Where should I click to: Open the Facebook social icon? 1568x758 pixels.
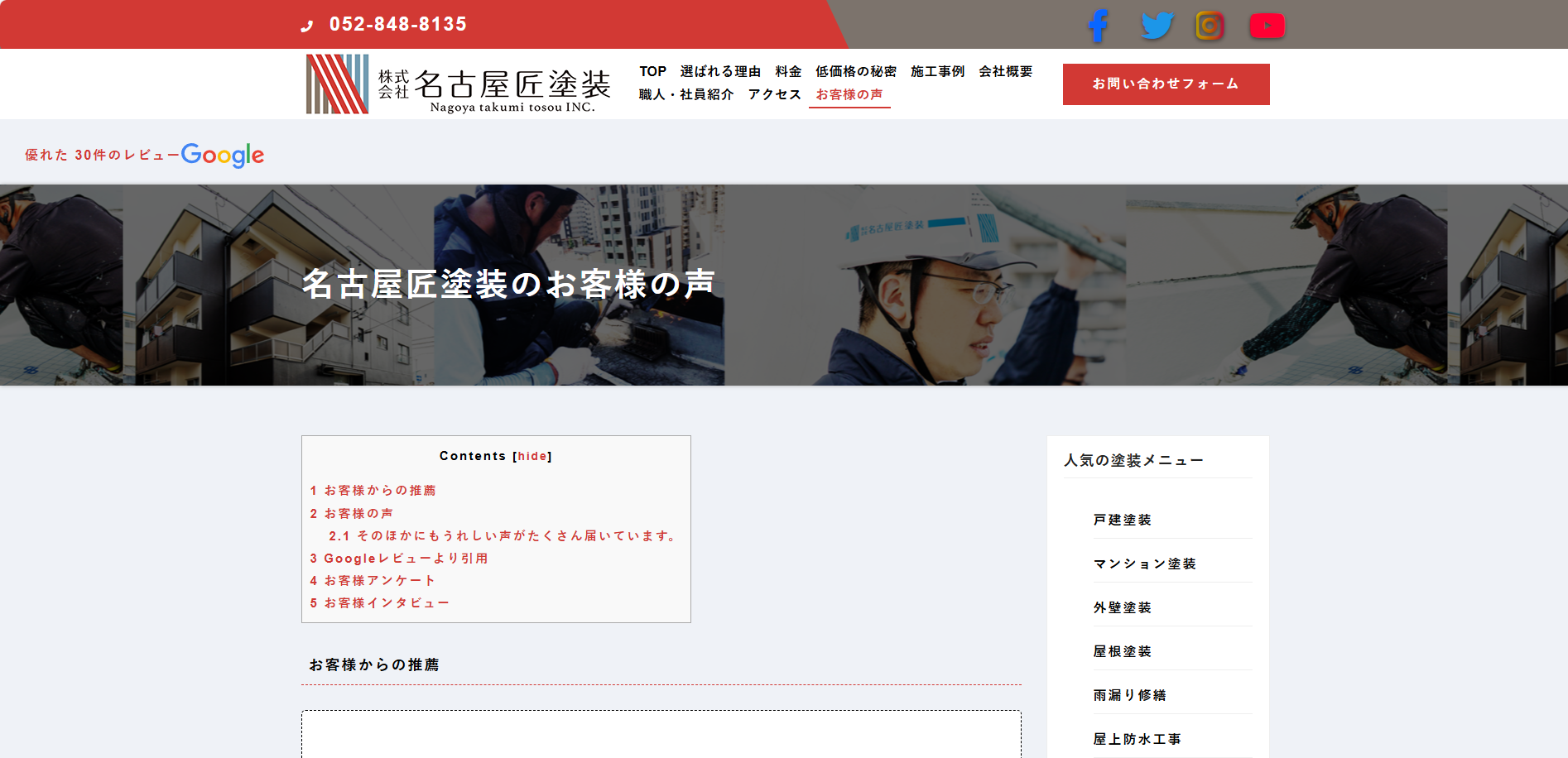[1099, 26]
